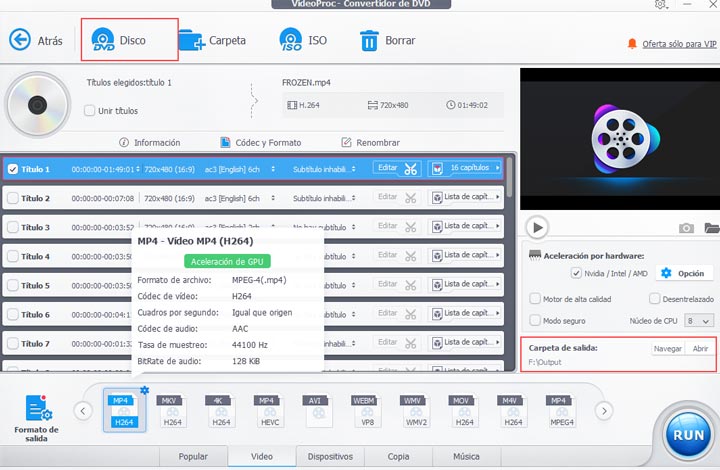This screenshot has width=720, height=470.
Task: Click Renombrar to rename output
Action: (x=371, y=142)
